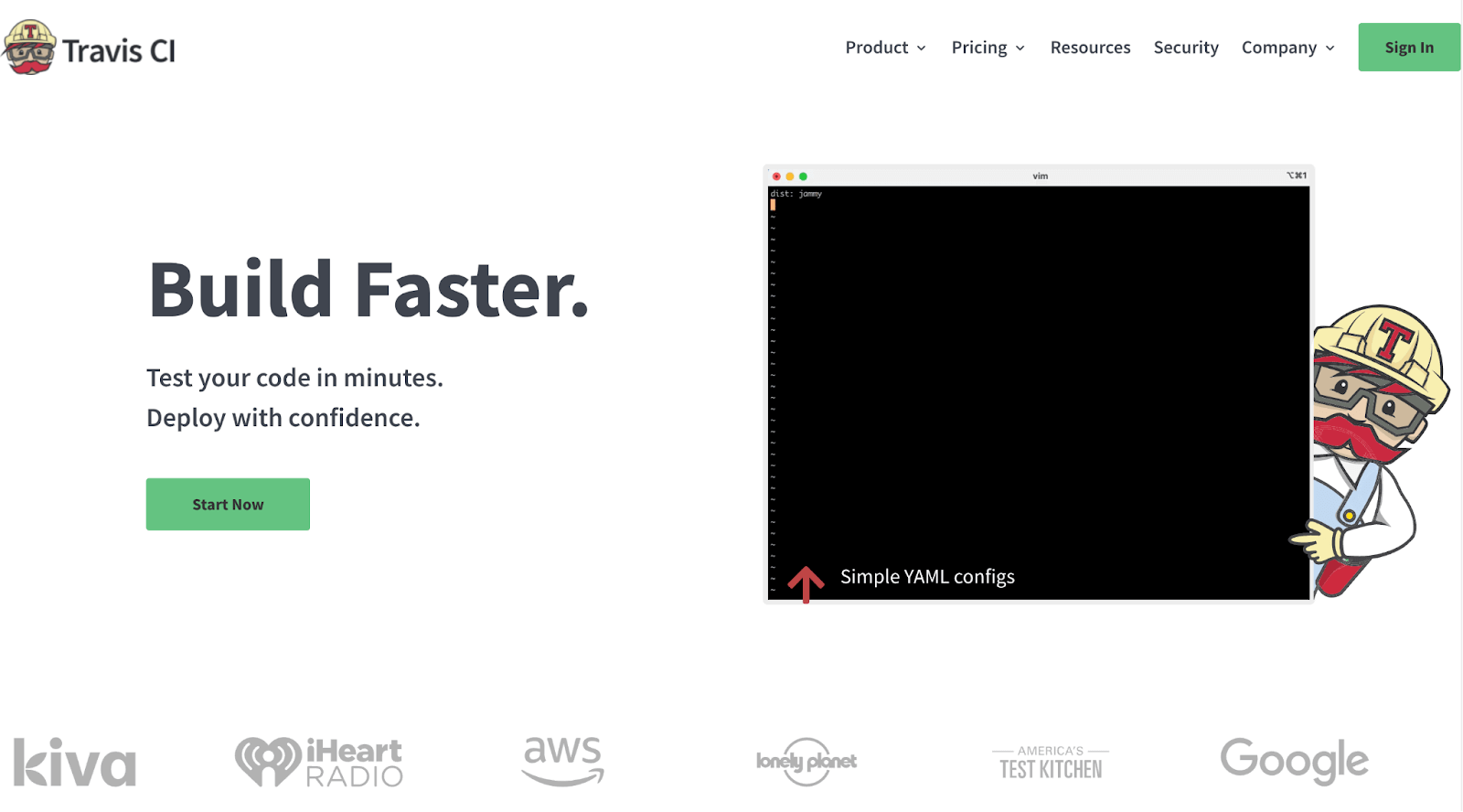This screenshot has width=1463, height=812.
Task: Open the Security page
Action: 1186,48
